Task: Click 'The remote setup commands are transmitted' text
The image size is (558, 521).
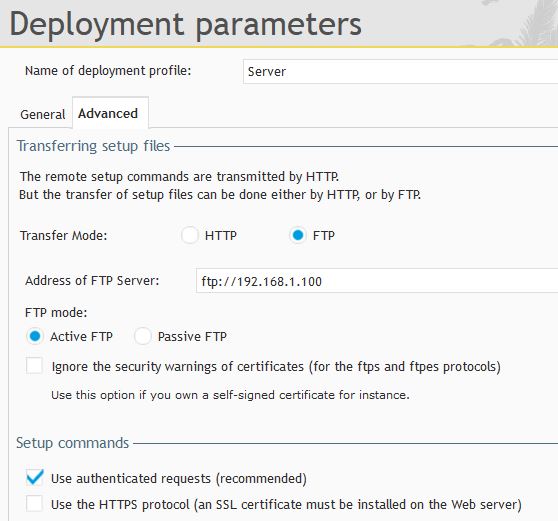Action: (179, 177)
